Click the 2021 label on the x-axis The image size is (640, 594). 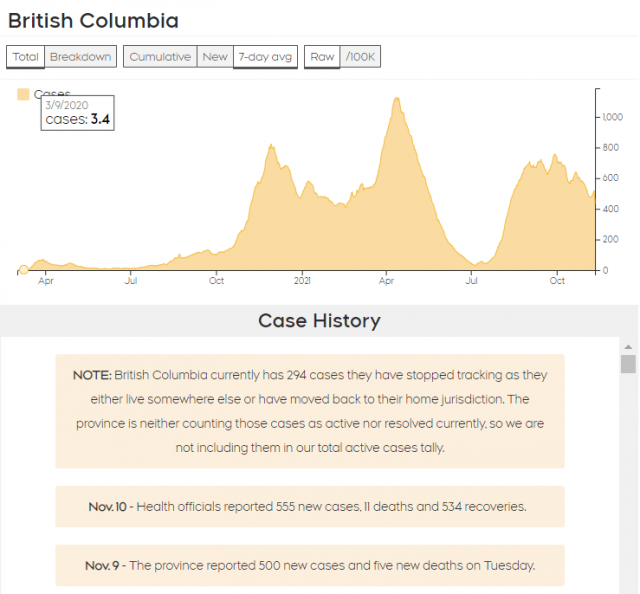pyautogui.click(x=302, y=282)
